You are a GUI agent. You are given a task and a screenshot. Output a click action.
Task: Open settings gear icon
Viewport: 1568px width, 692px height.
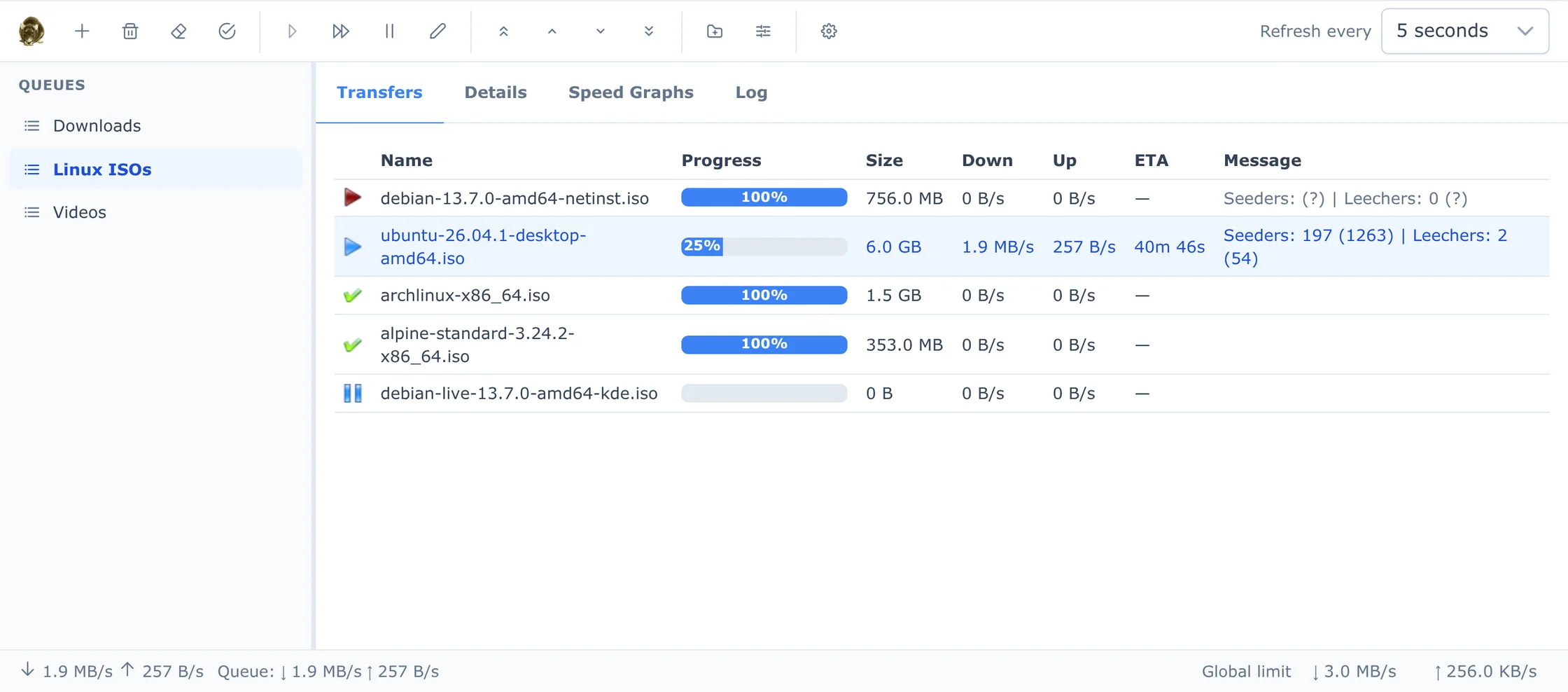(829, 31)
